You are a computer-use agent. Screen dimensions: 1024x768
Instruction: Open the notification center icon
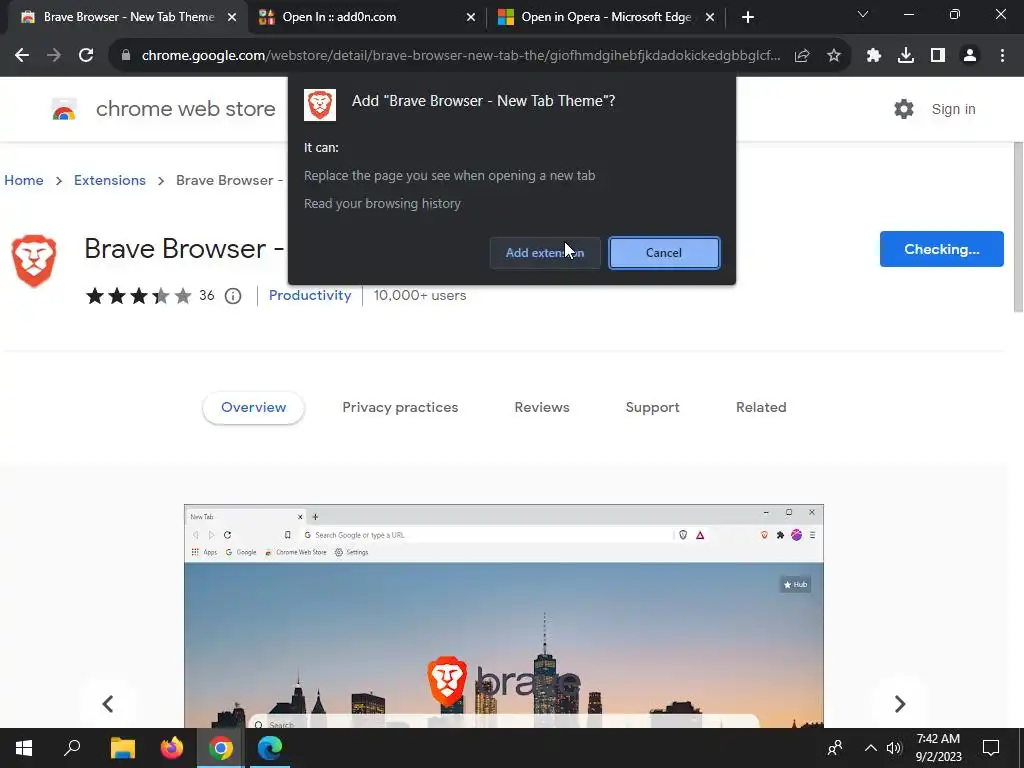tap(991, 748)
